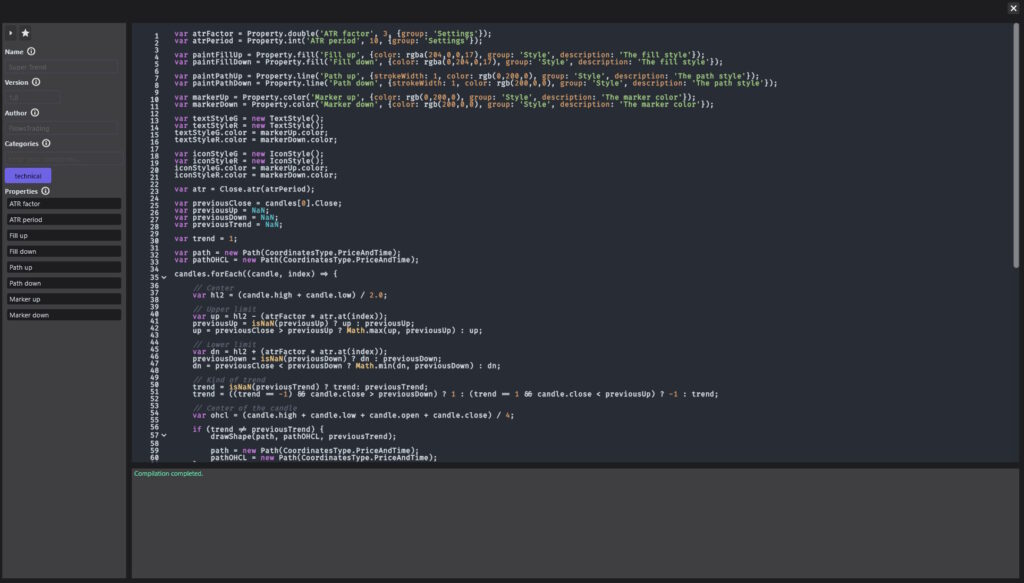The image size is (1024, 583).
Task: Select the 'technical' category tag
Action: point(28,175)
